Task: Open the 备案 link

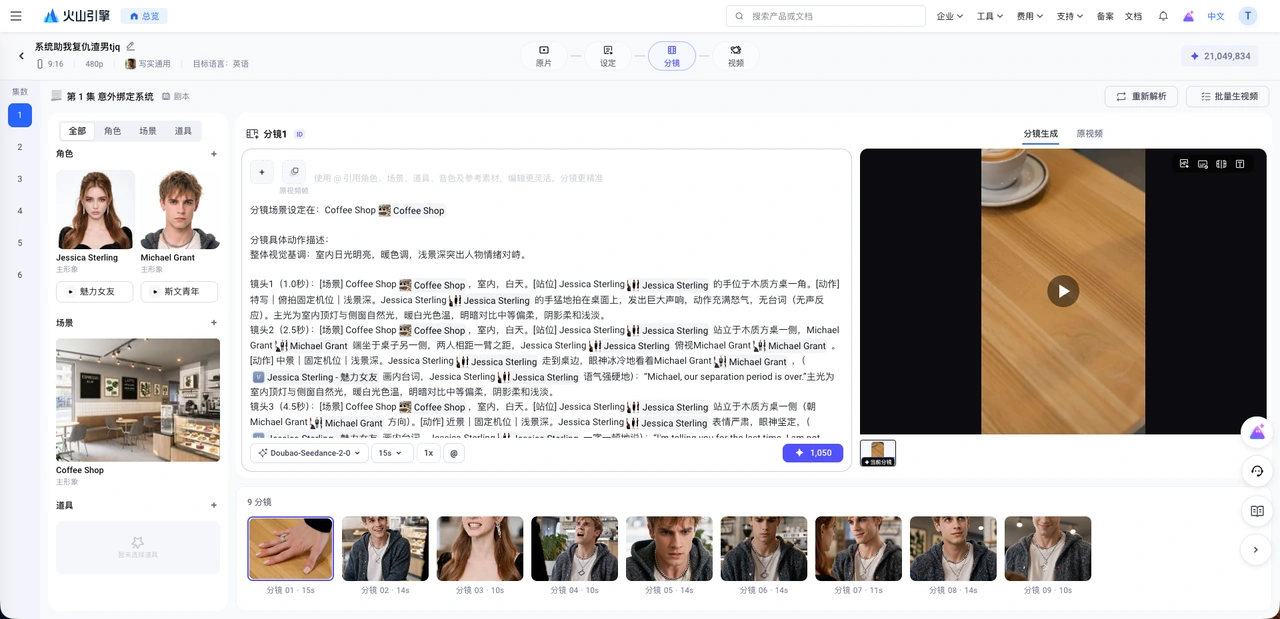Action: pos(1105,16)
